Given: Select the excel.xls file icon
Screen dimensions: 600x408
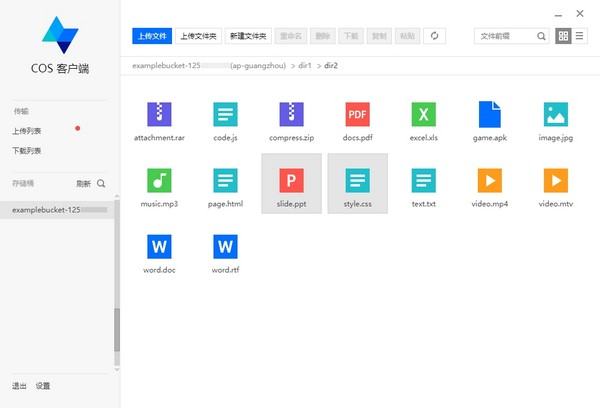Looking at the screenshot, I should [x=424, y=114].
